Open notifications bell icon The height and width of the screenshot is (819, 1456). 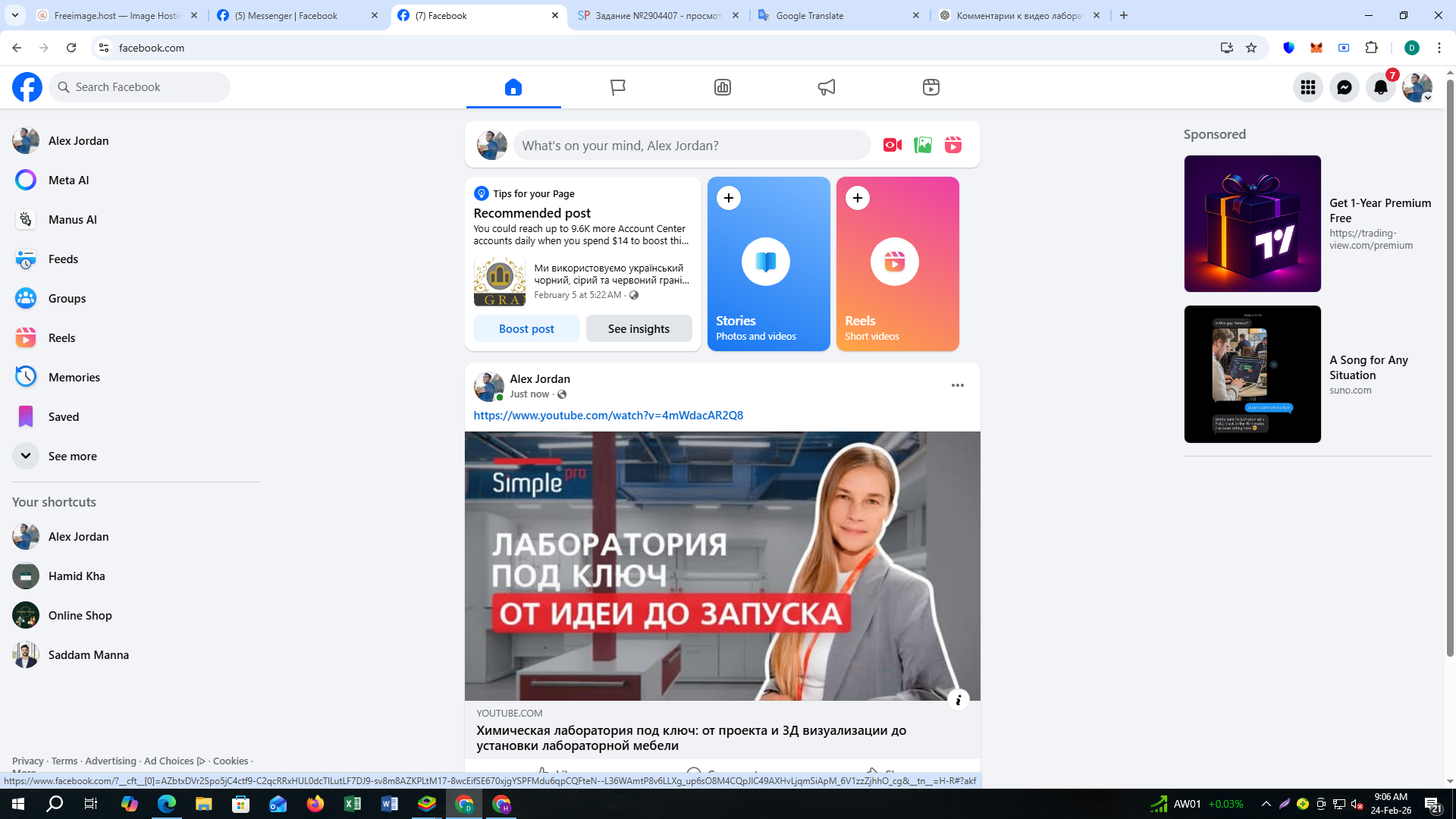pos(1380,87)
